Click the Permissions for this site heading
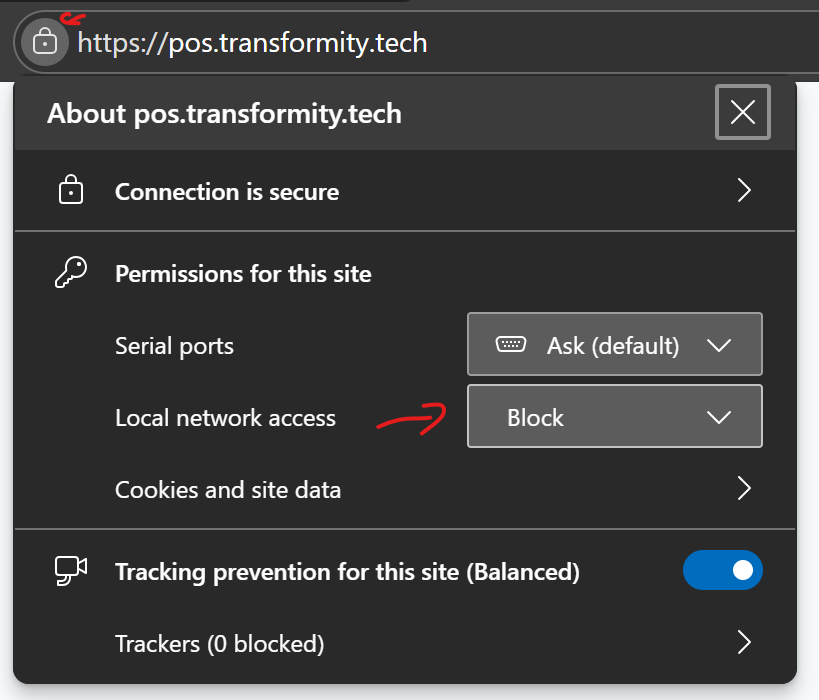 [x=243, y=274]
